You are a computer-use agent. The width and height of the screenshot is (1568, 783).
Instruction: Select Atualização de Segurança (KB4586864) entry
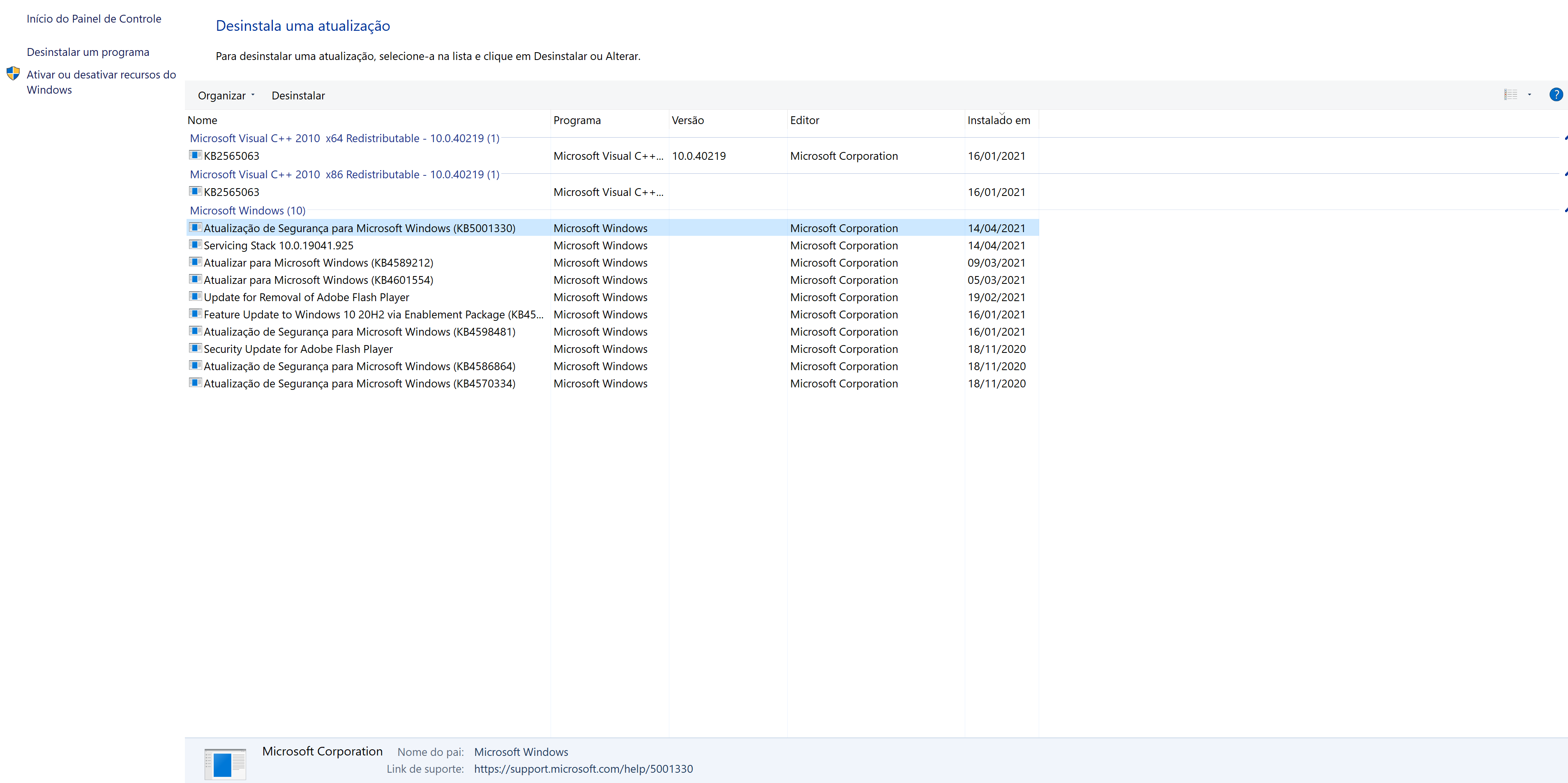tap(359, 366)
